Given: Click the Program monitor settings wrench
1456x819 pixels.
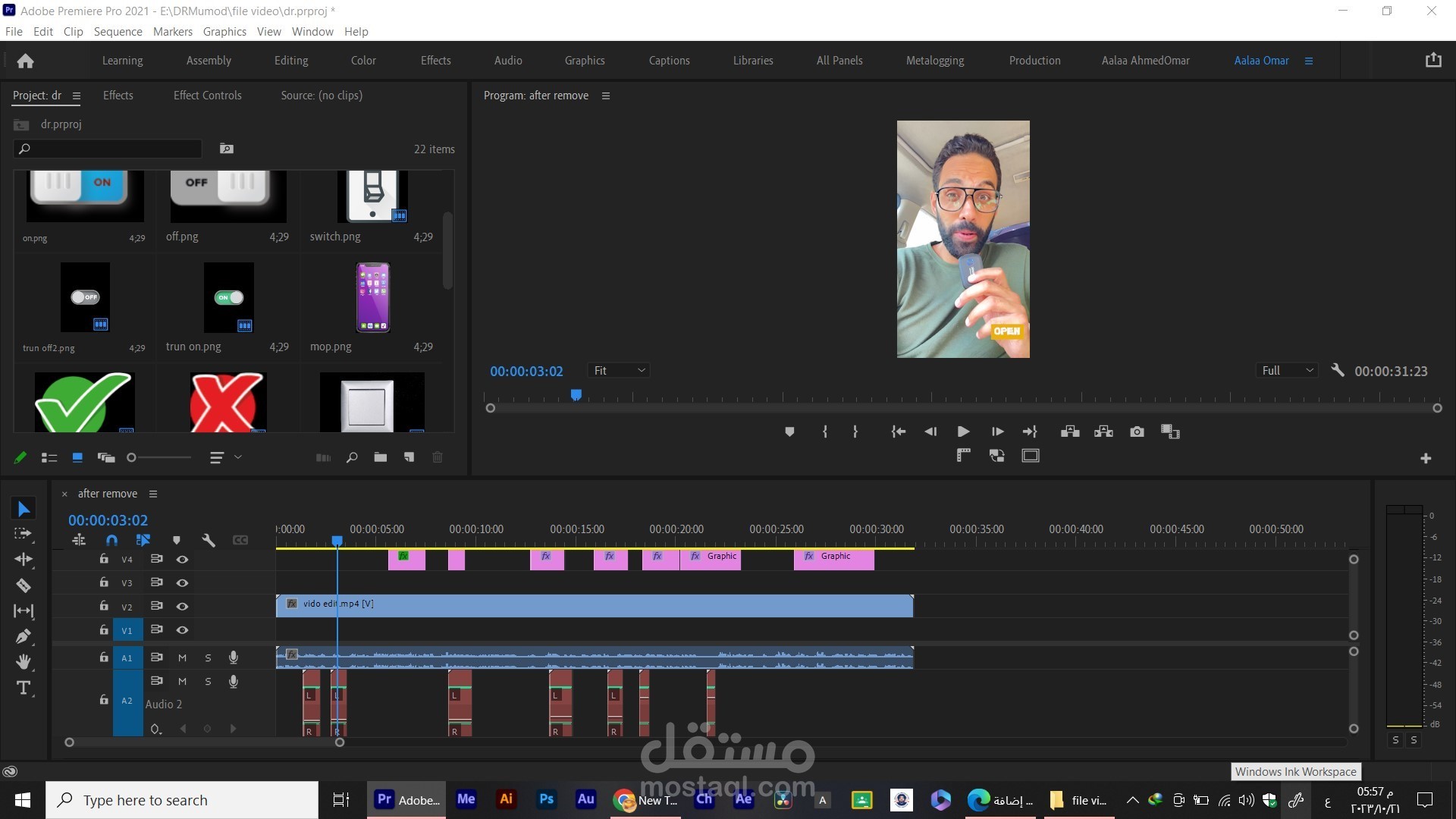Looking at the screenshot, I should coord(1338,371).
